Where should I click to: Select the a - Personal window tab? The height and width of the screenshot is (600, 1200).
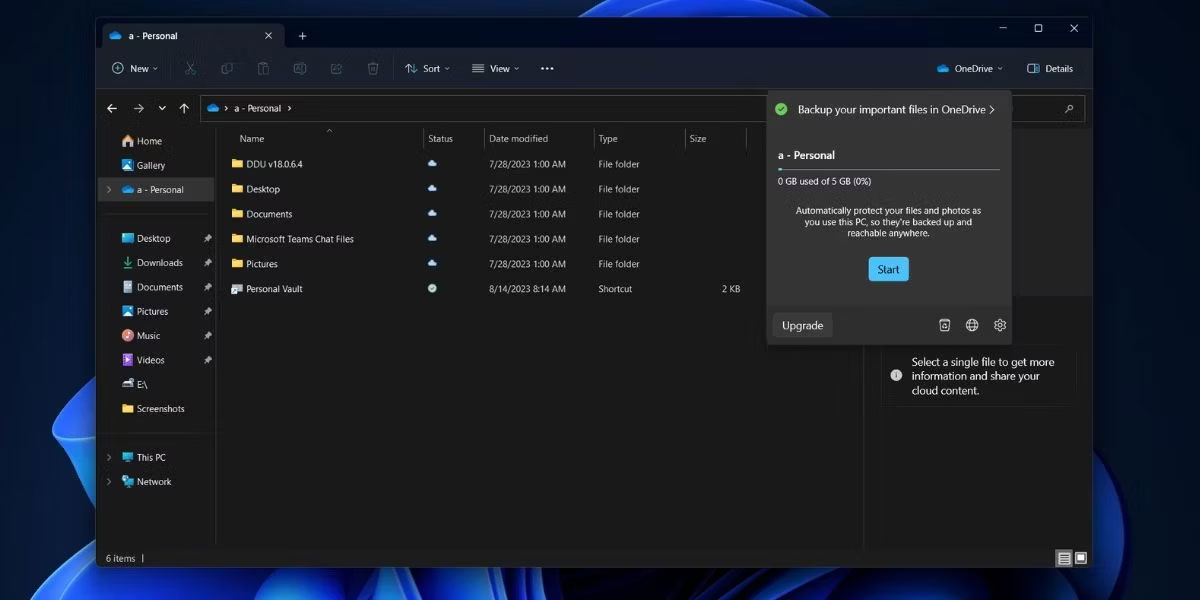pos(191,36)
